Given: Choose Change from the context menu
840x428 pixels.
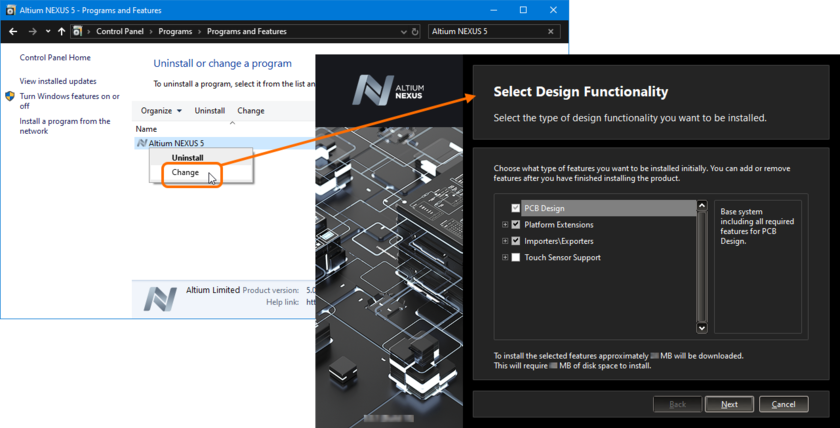Looking at the screenshot, I should 185,172.
